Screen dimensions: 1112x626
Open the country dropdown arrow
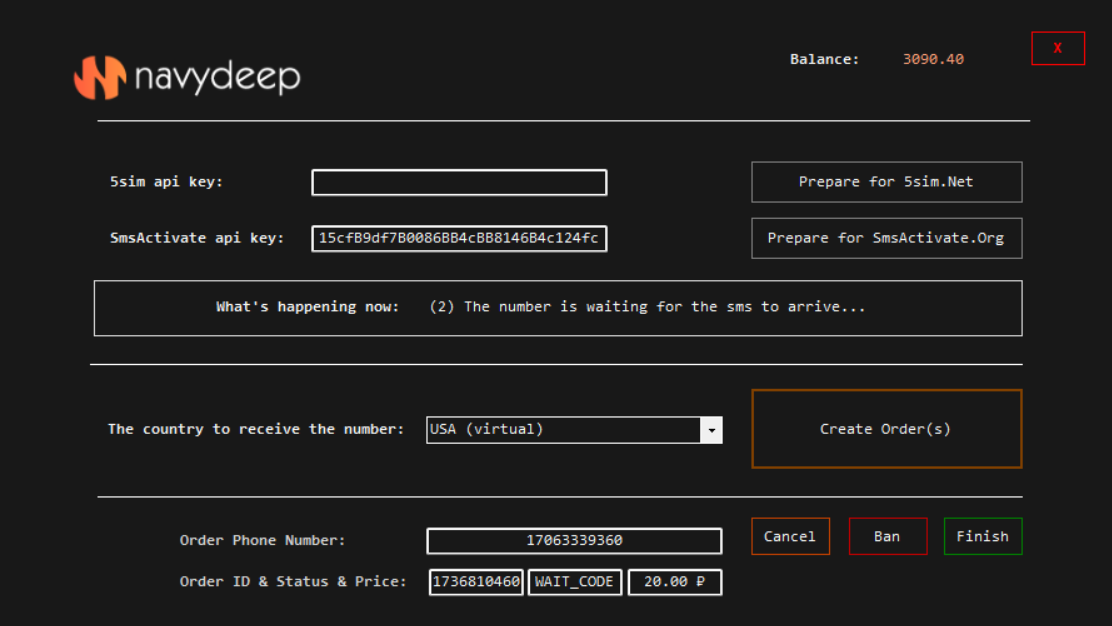tap(711, 430)
